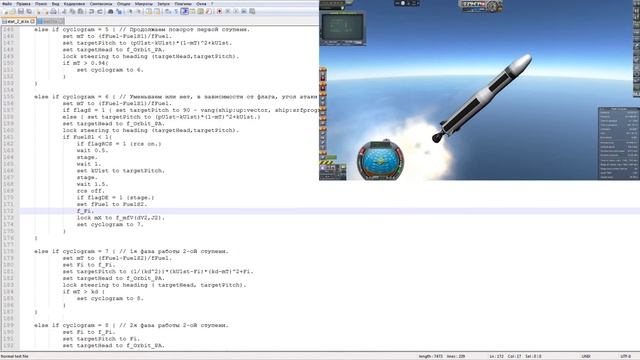The width and height of the screenshot is (640, 360).
Task: Click the Redo toolbar icon
Action: [100, 11]
